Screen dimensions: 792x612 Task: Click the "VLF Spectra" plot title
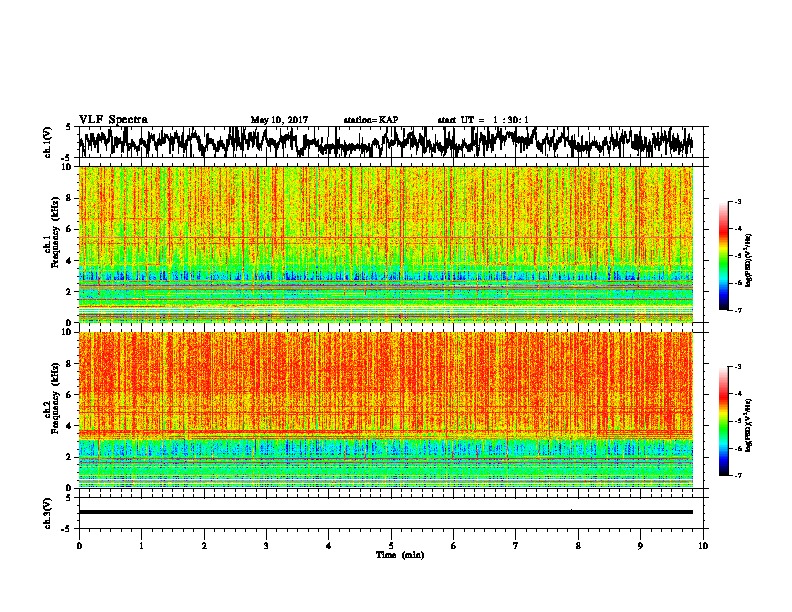coord(113,119)
